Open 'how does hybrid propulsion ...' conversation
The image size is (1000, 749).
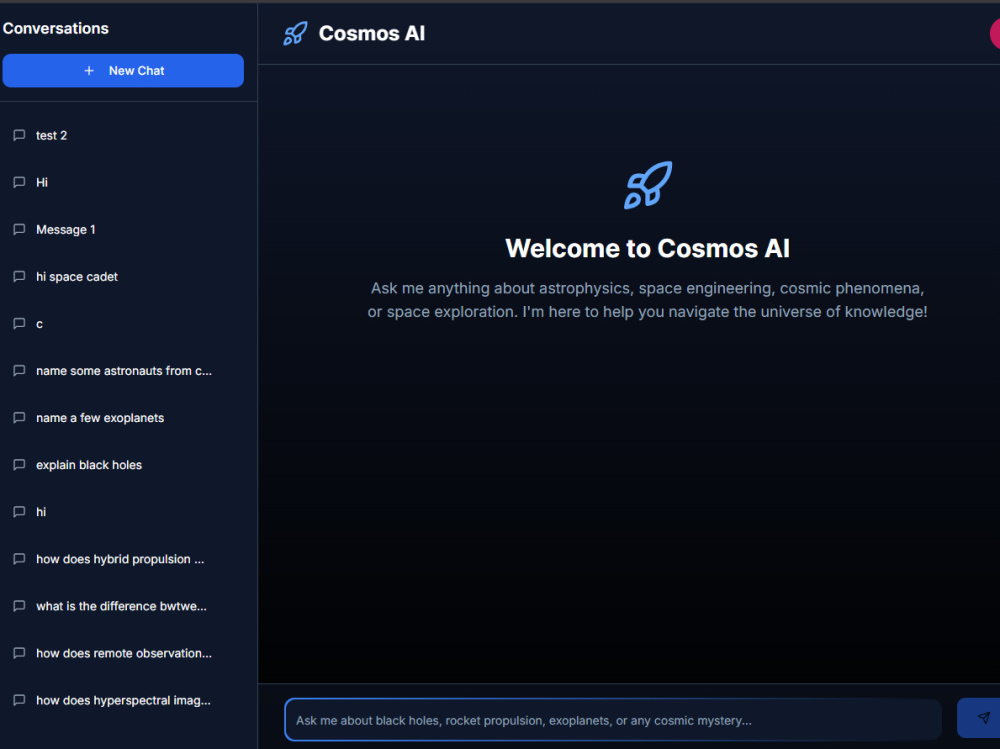tap(123, 559)
